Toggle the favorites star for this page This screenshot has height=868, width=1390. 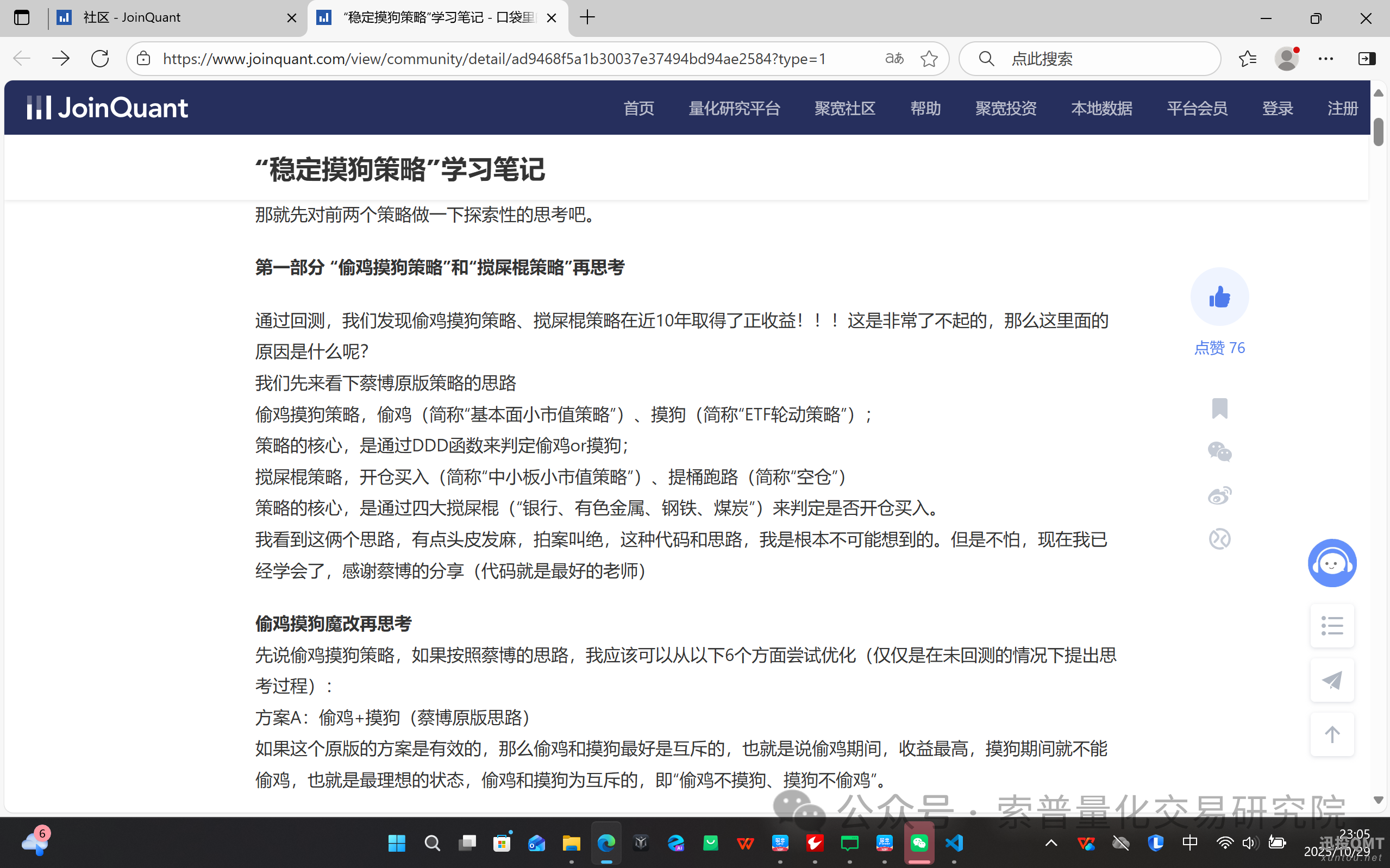pos(929,58)
